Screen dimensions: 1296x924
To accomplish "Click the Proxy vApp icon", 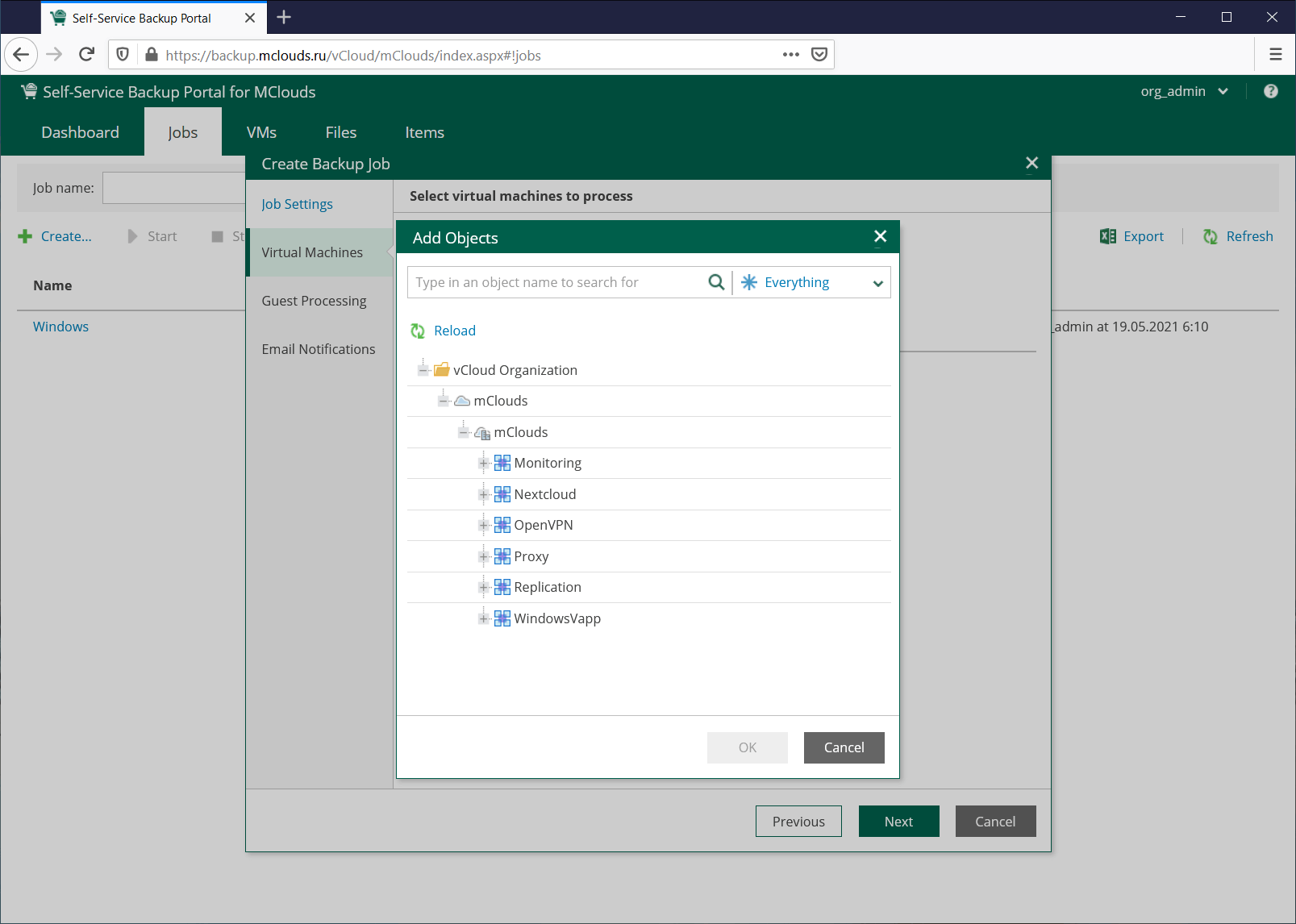I will pos(502,556).
